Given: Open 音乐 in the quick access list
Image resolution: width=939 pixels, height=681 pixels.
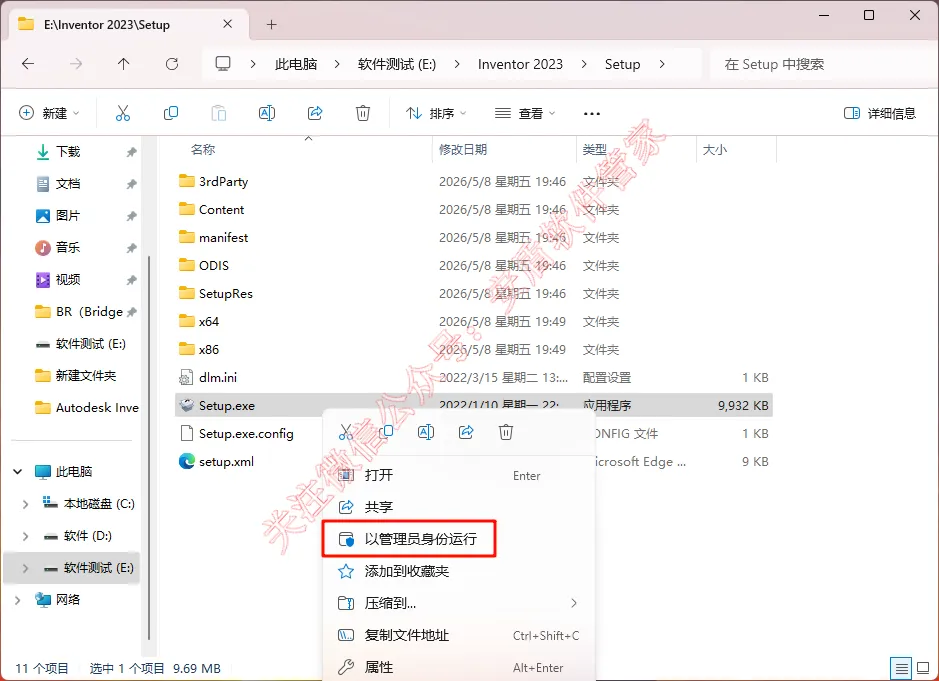Looking at the screenshot, I should pyautogui.click(x=68, y=247).
